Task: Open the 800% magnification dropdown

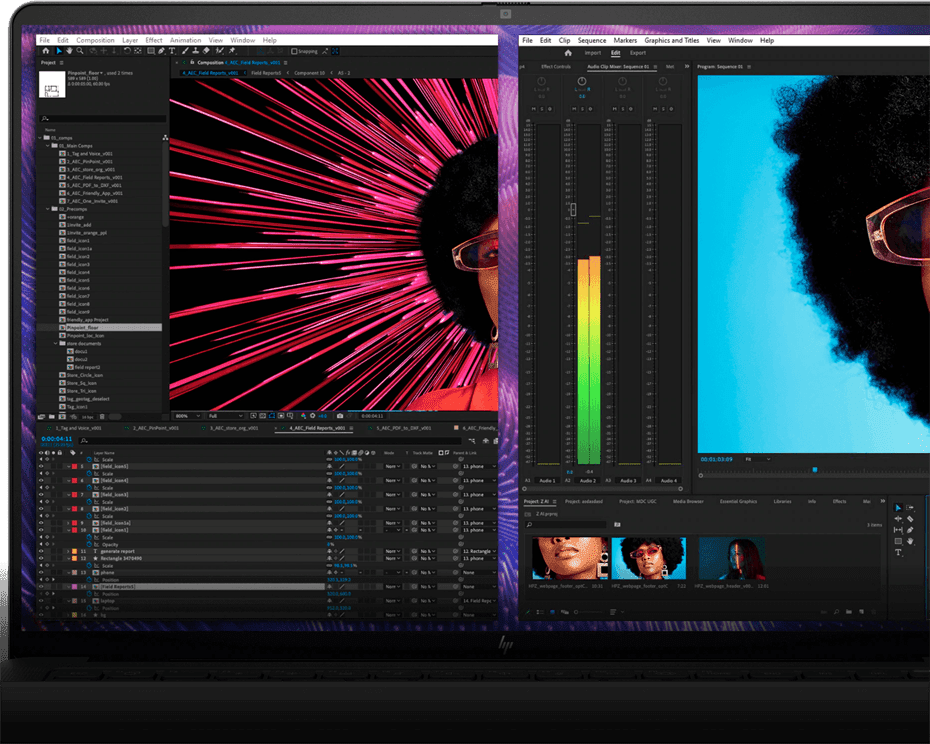Action: tap(187, 416)
